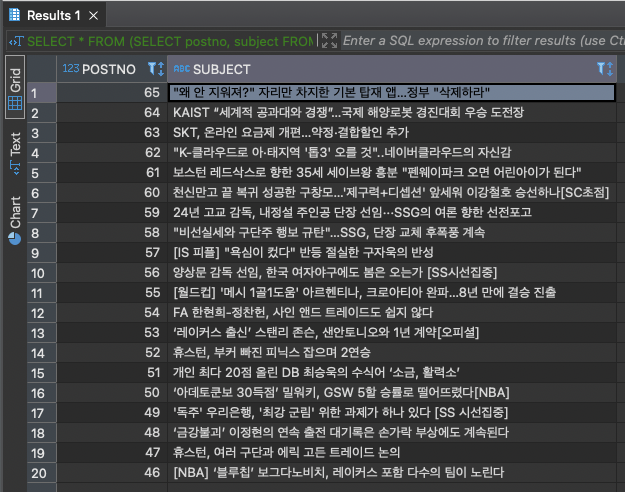Viewport: 625px width, 492px height.
Task: Select the Results 1 tab
Action: point(55,16)
